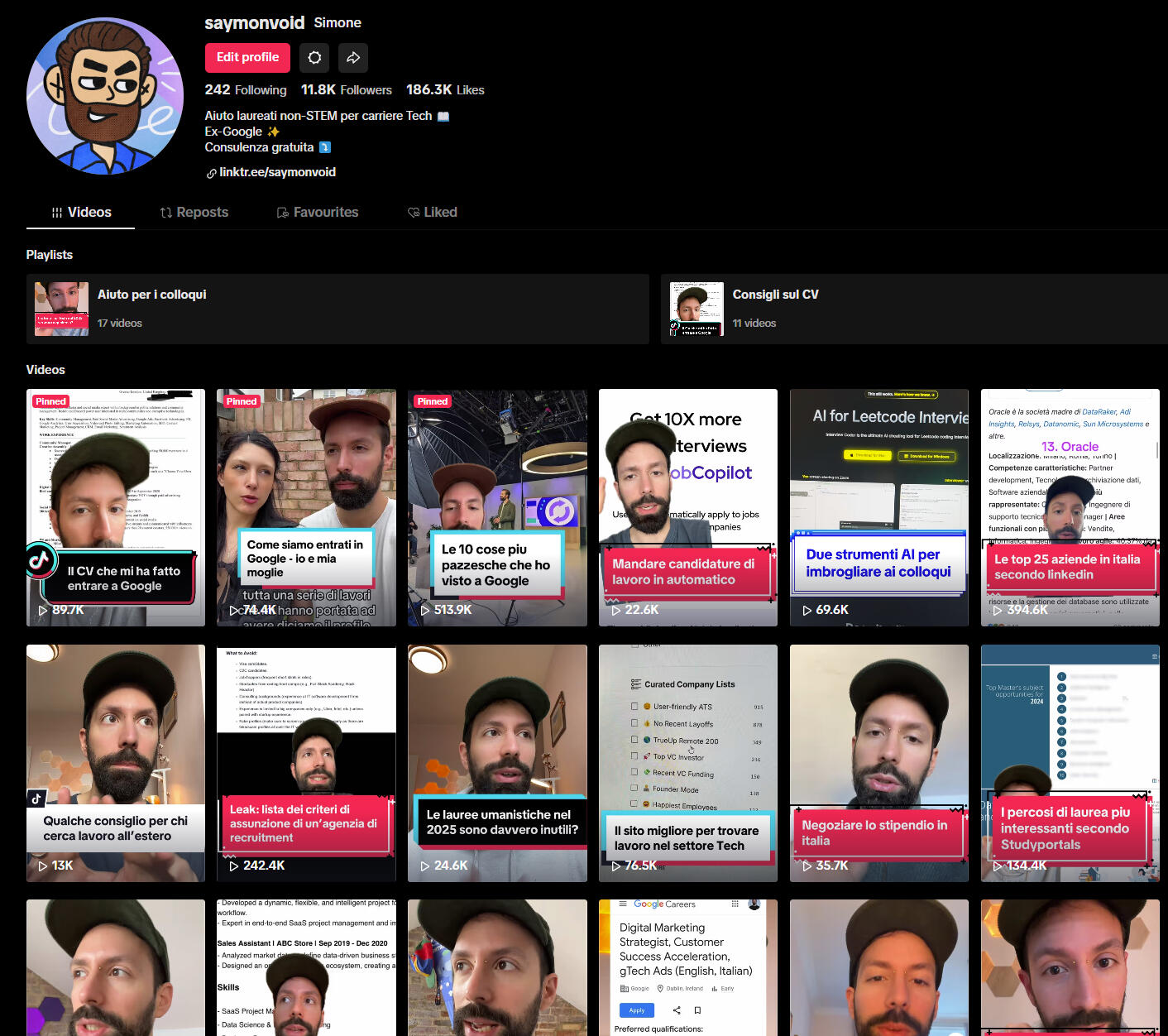Click the bookmark icon next to Favourites
Viewport: 1168px width, 1036px height.
point(281,212)
